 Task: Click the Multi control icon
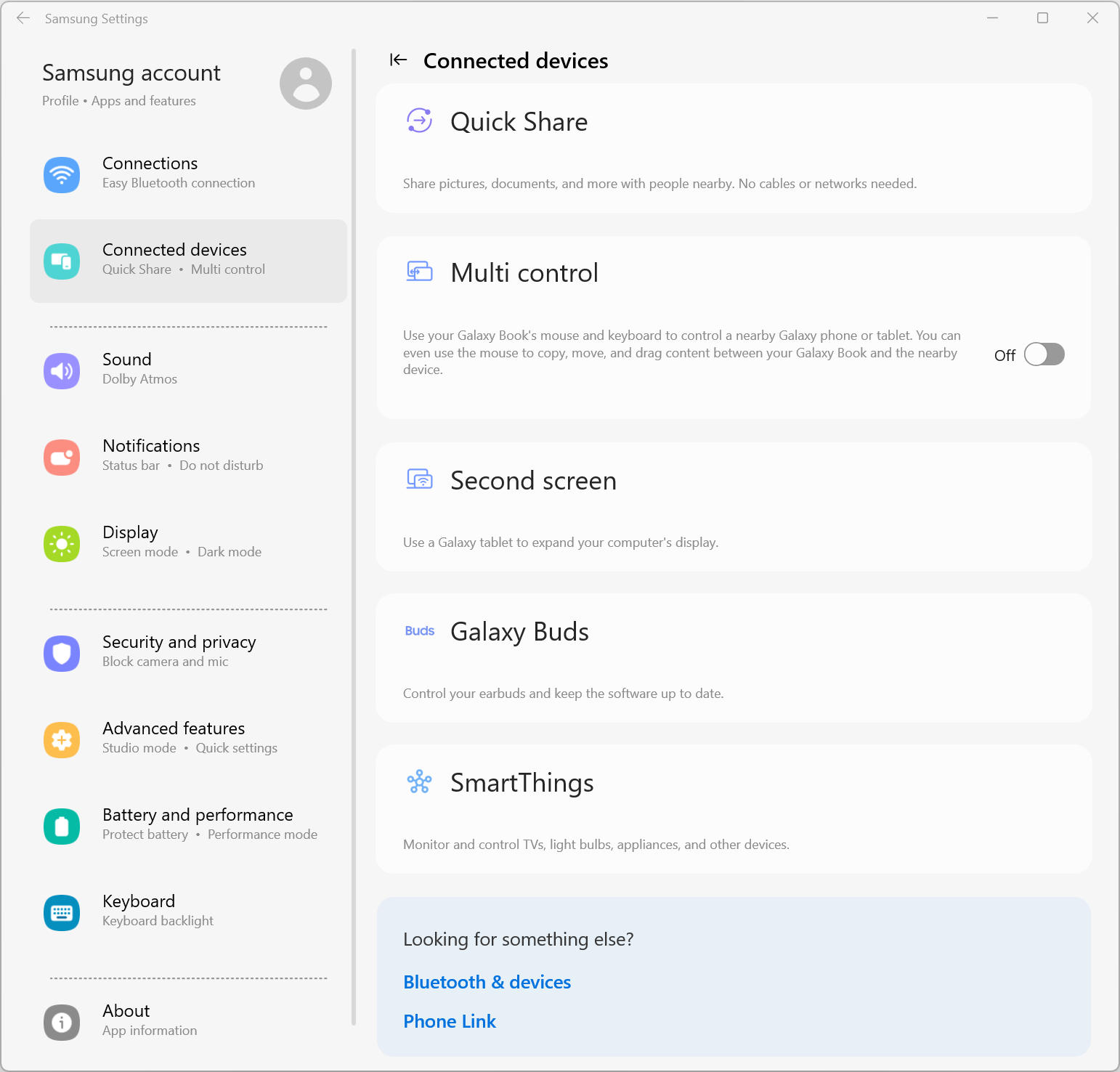pyautogui.click(x=420, y=272)
